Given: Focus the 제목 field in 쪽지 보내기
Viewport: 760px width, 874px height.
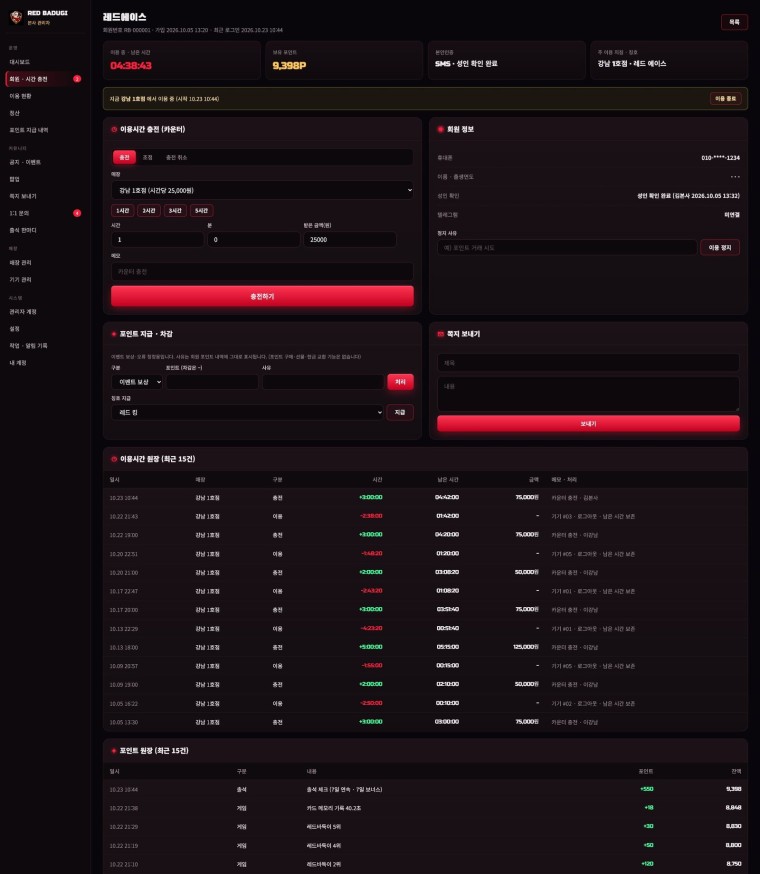Looking at the screenshot, I should [x=588, y=363].
